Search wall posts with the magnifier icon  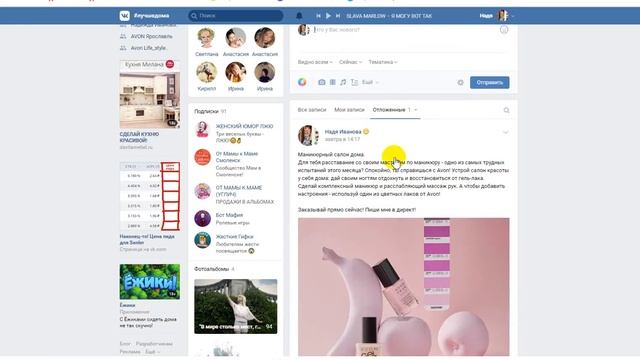point(506,110)
